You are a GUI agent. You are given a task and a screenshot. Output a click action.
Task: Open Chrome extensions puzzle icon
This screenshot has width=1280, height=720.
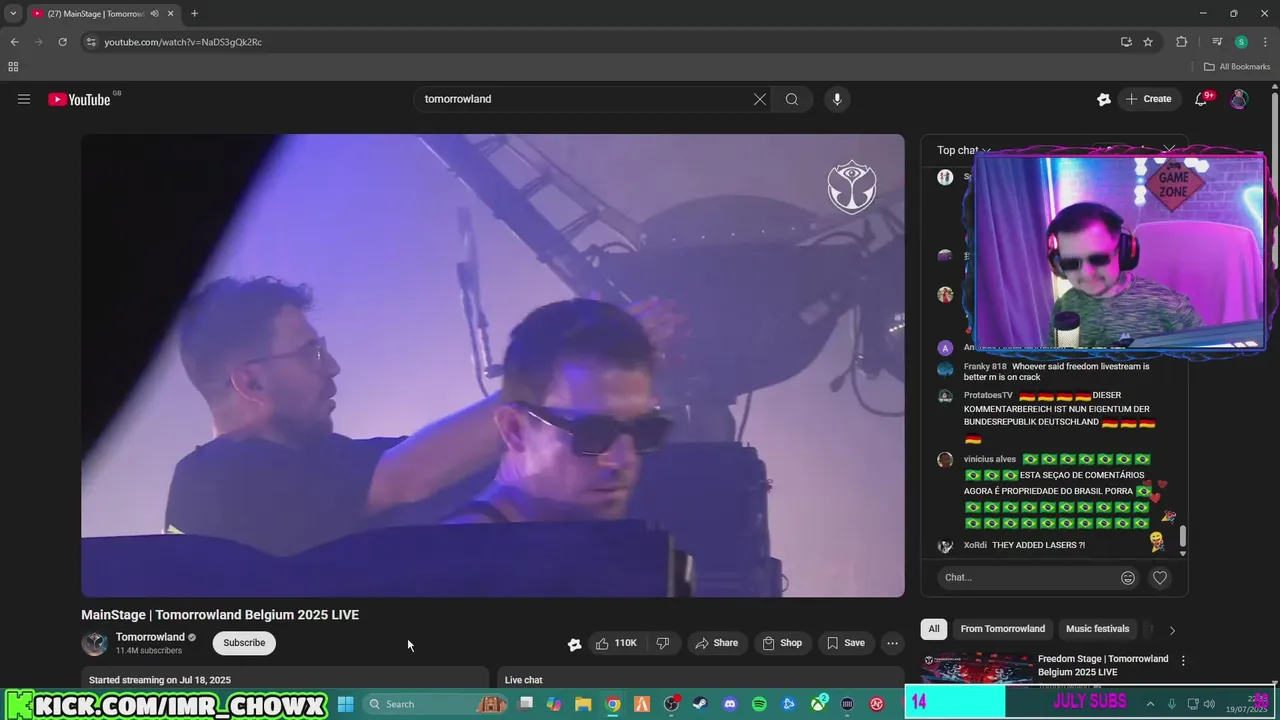pos(1181,42)
